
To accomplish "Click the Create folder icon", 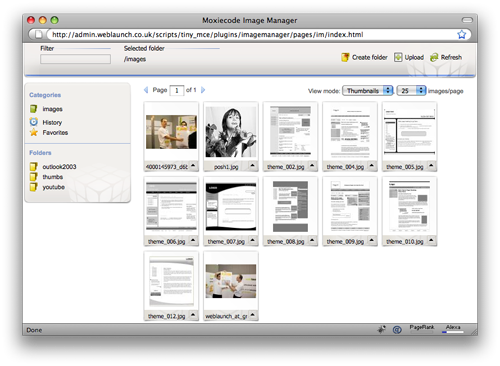I will pyautogui.click(x=345, y=57).
